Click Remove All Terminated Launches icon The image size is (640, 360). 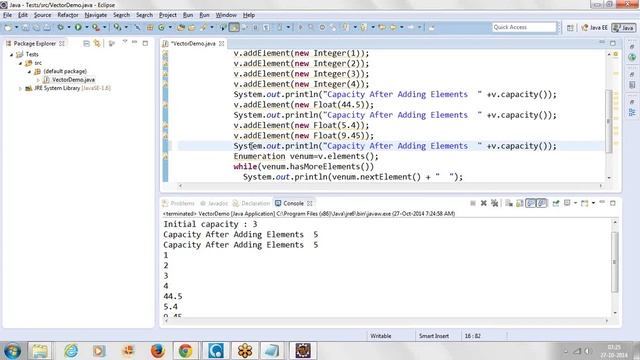click(494, 203)
